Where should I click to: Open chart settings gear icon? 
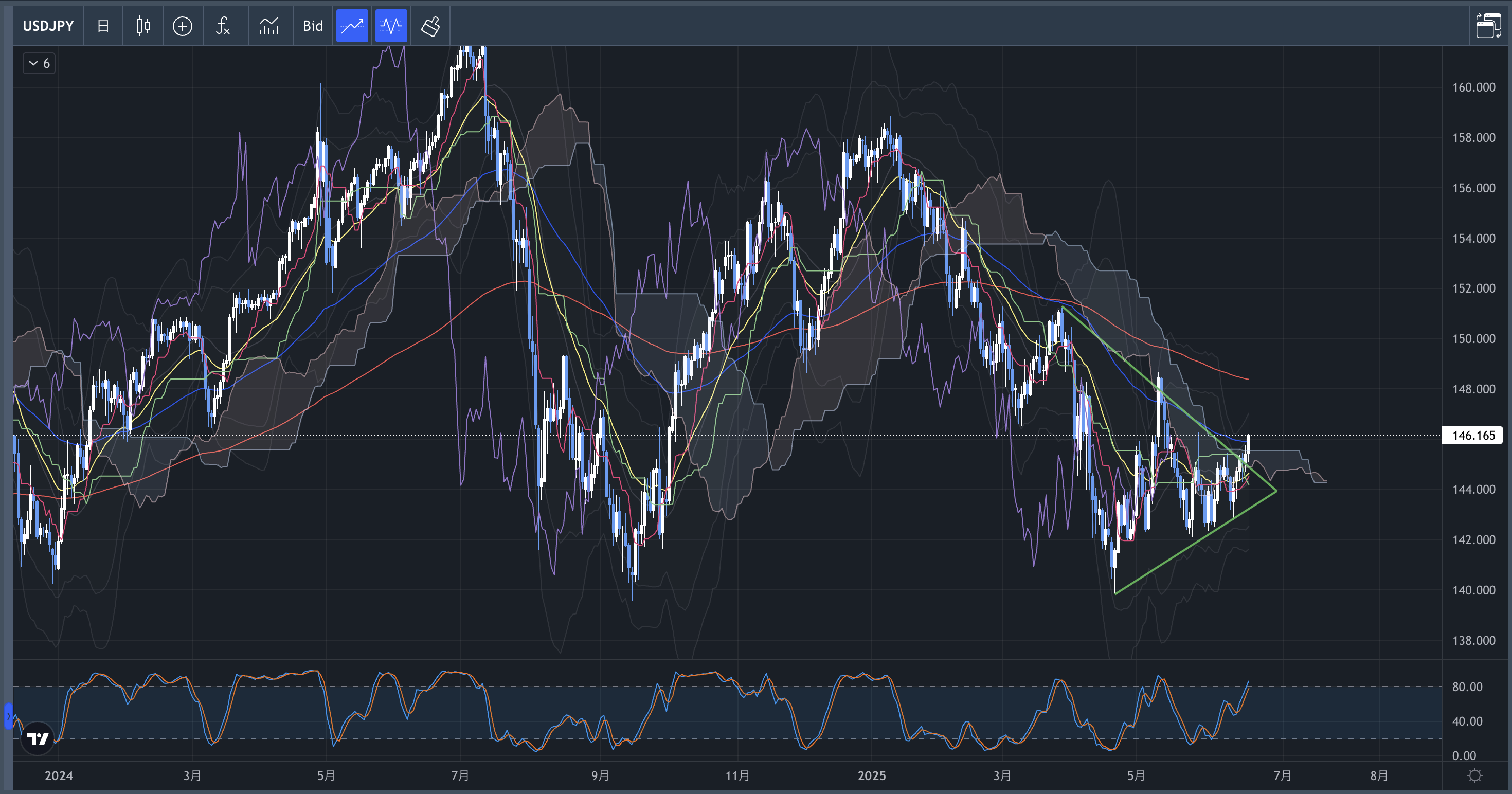pos(1474,776)
